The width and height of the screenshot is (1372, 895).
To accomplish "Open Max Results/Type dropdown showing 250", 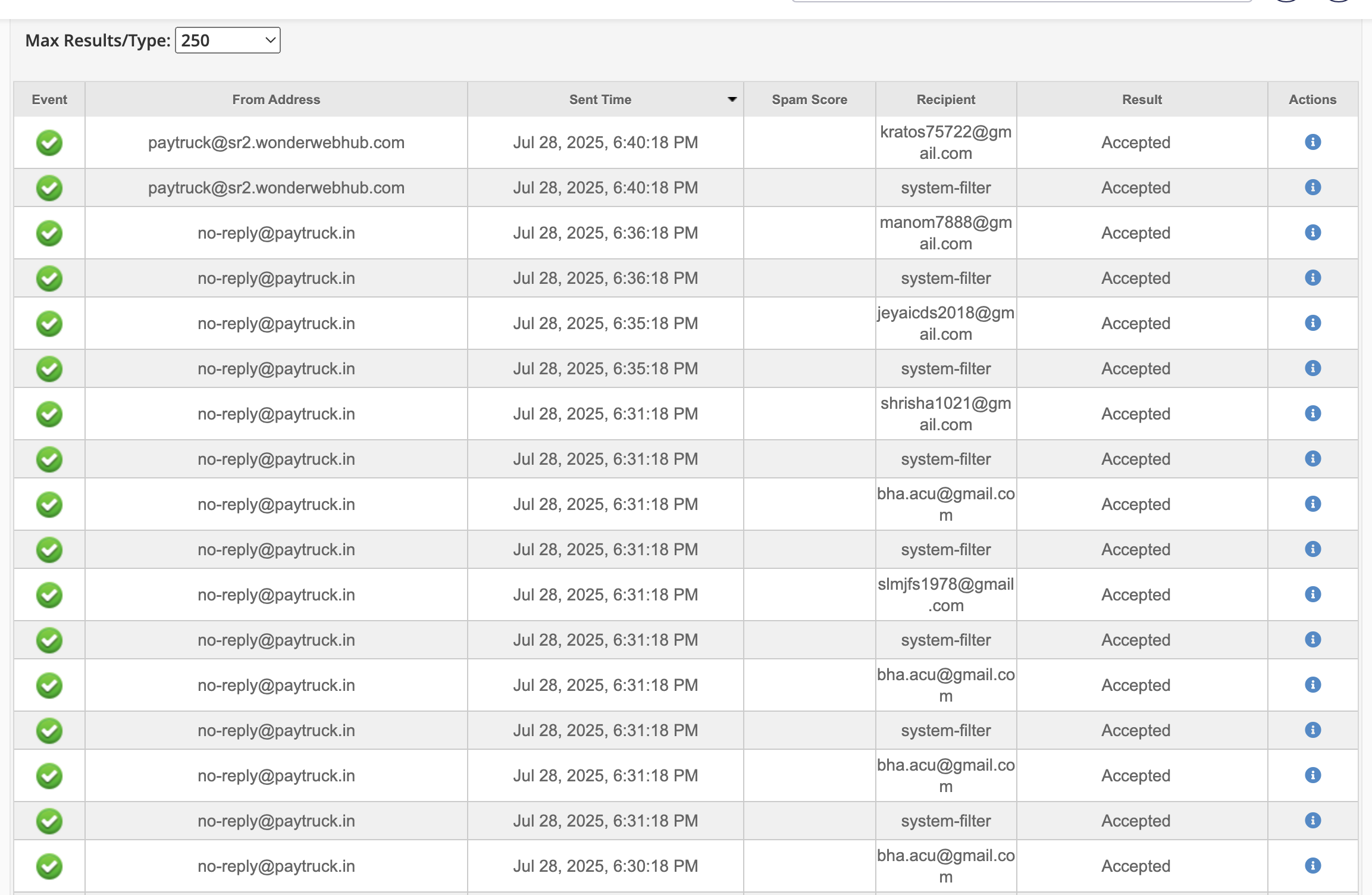I will [228, 40].
